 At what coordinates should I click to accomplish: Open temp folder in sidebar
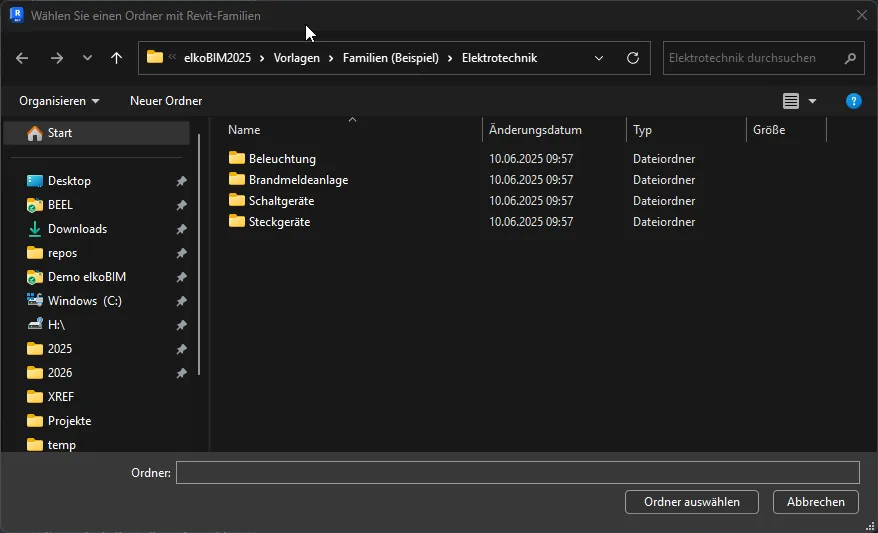(62, 445)
